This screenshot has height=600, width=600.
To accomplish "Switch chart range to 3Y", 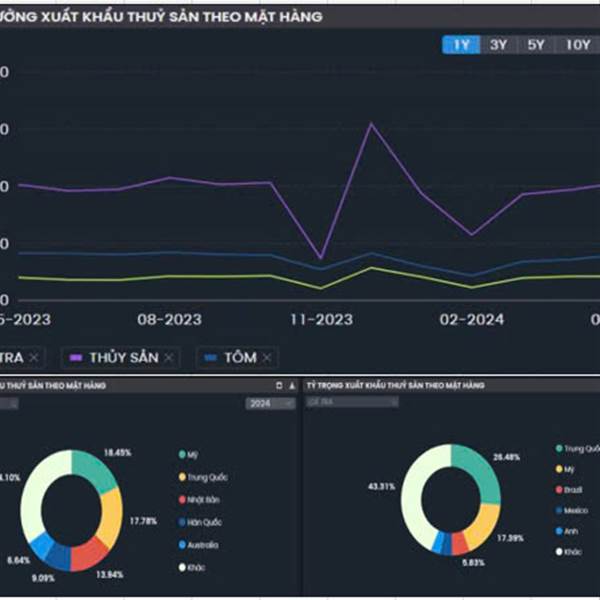I will (498, 45).
